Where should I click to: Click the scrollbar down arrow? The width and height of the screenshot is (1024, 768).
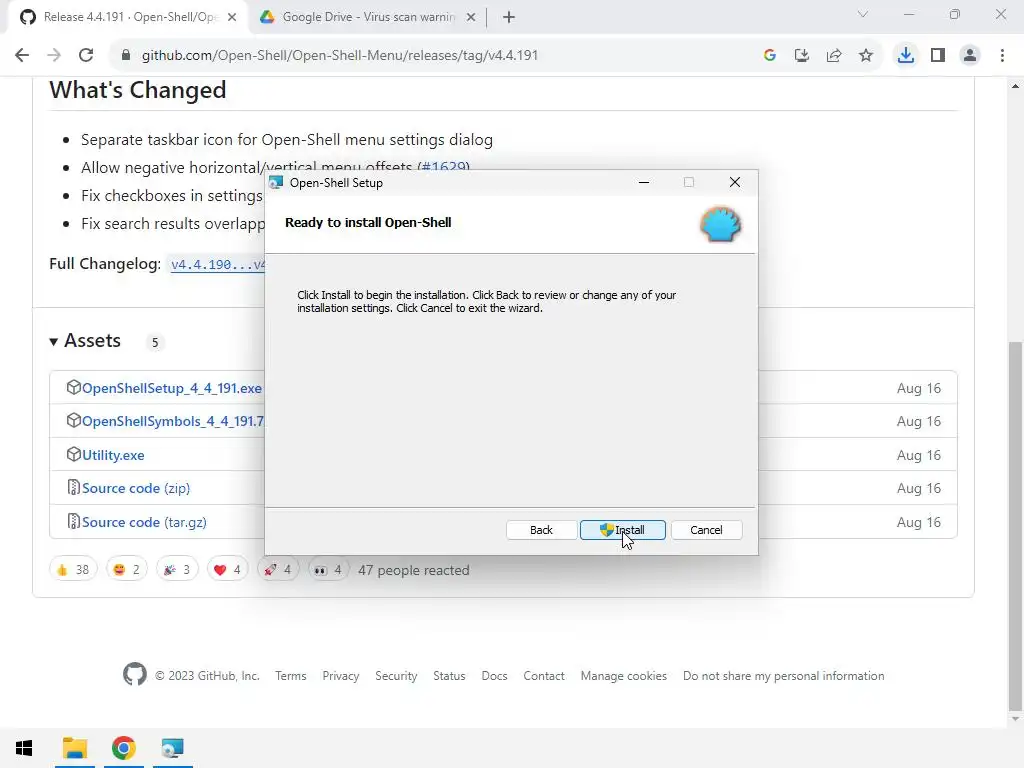click(x=1015, y=719)
